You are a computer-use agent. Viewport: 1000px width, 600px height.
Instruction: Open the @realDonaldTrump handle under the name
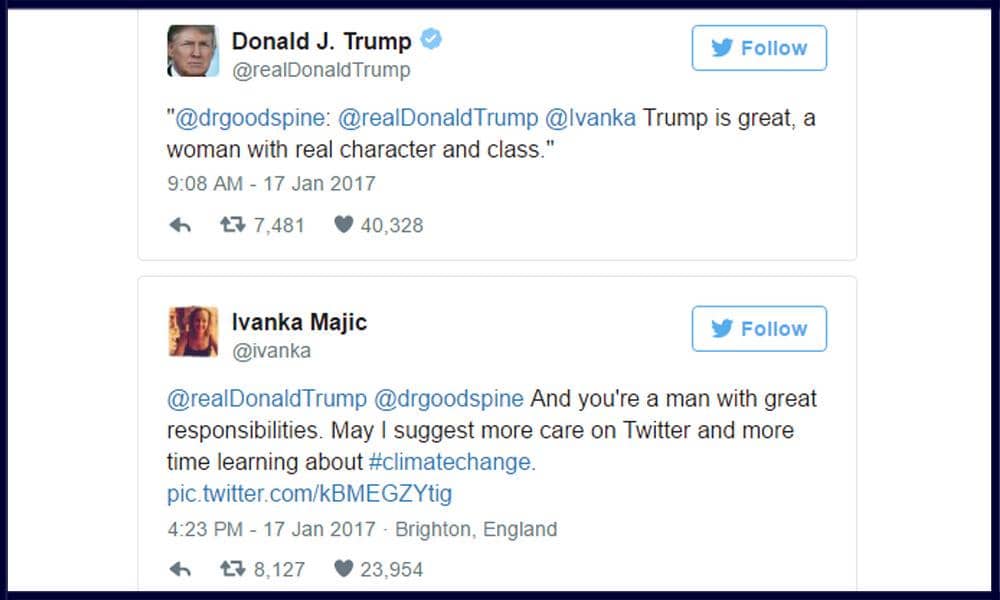coord(321,70)
